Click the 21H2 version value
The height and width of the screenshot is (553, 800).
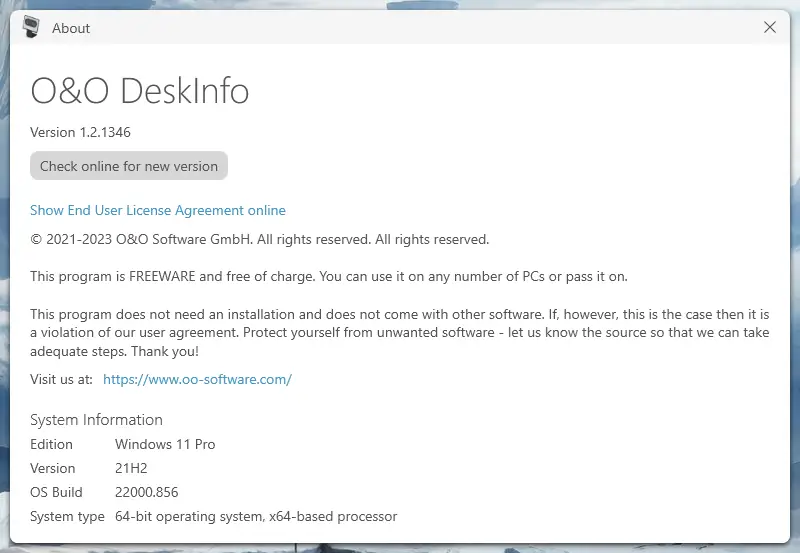[x=131, y=468]
